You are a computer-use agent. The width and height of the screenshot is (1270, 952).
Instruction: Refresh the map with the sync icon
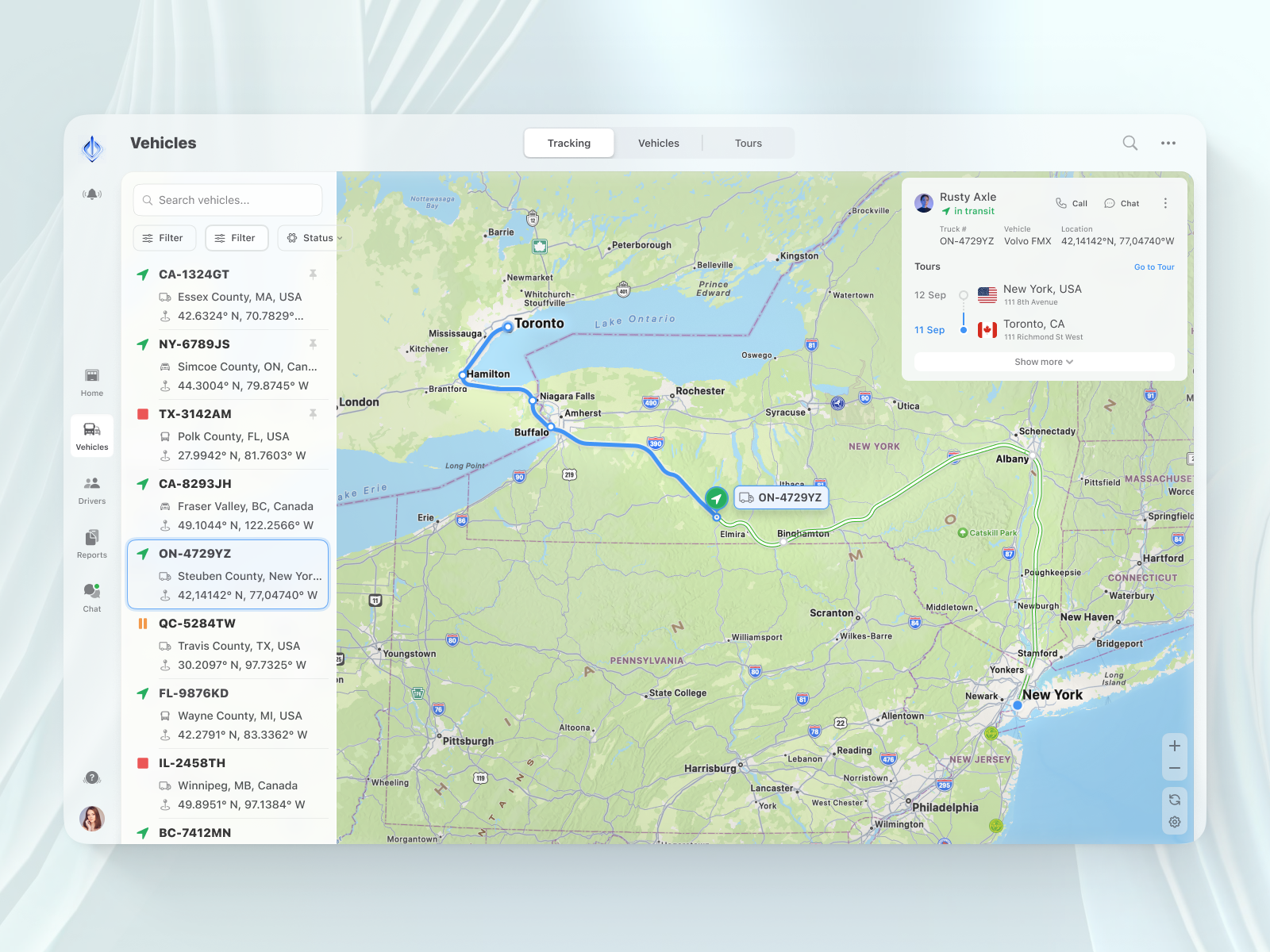pyautogui.click(x=1175, y=800)
